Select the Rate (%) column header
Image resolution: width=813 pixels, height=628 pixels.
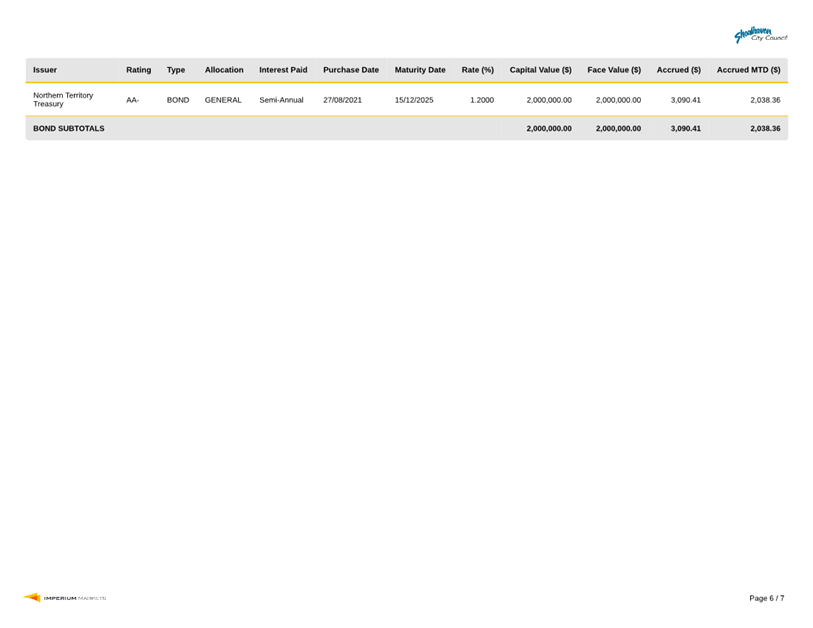click(478, 70)
